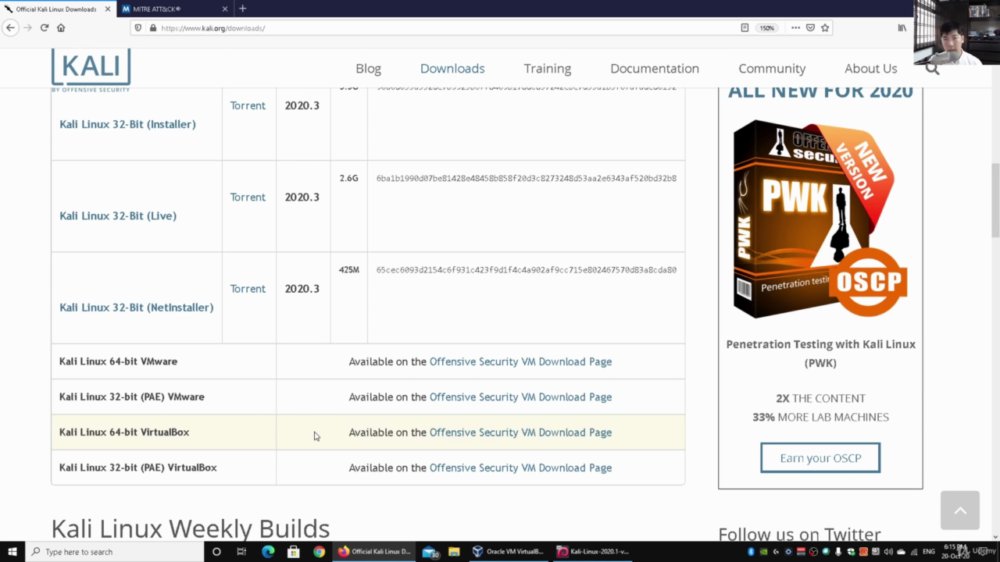Click the site search magnifier icon
1000x562 pixels.
click(932, 68)
